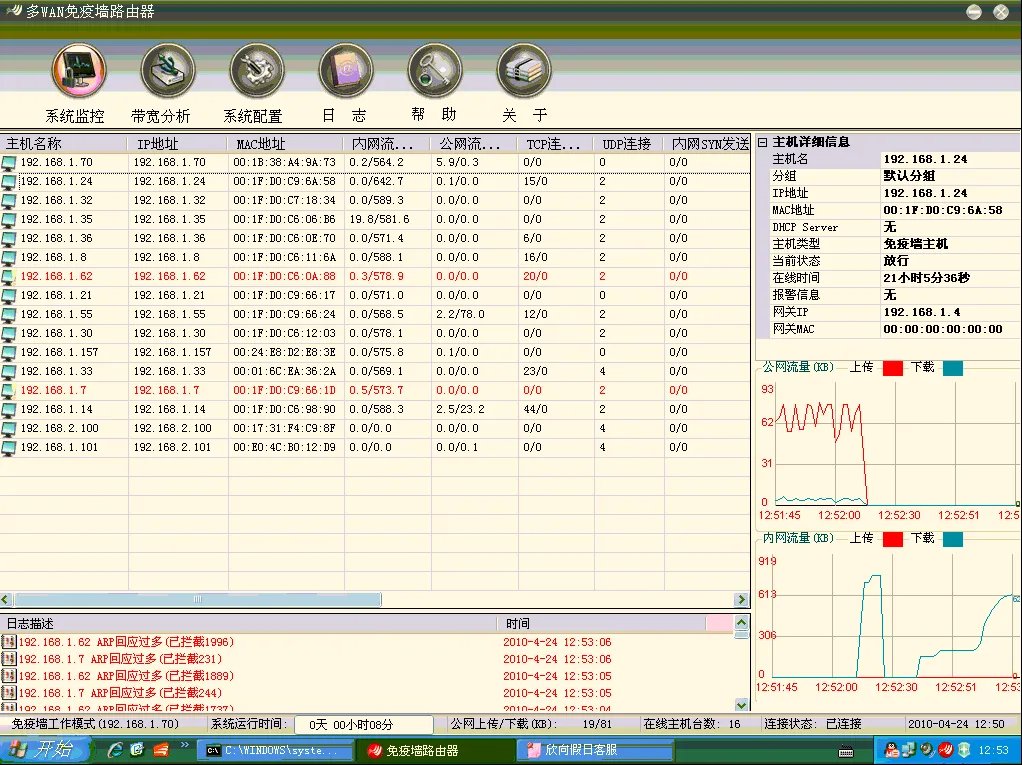Open the 日志 log book icon

coord(346,70)
